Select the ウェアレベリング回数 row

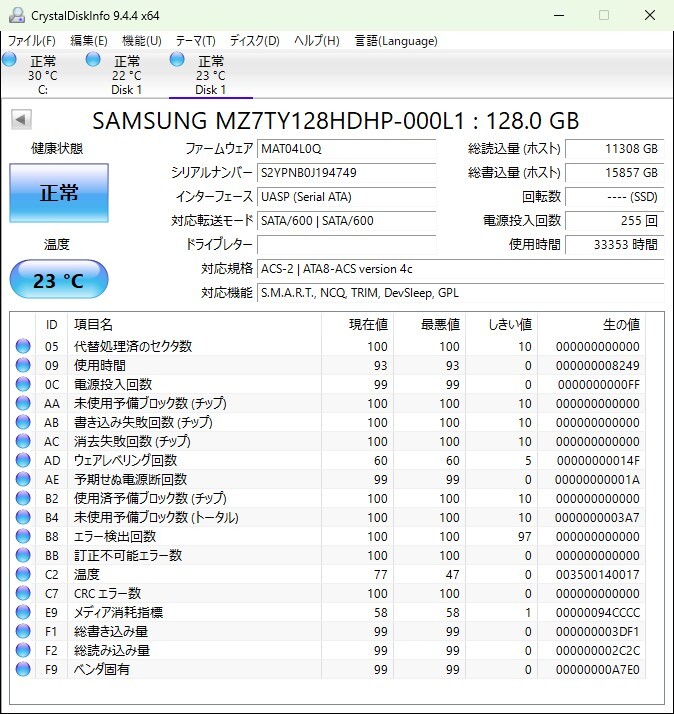pyautogui.click(x=327, y=460)
